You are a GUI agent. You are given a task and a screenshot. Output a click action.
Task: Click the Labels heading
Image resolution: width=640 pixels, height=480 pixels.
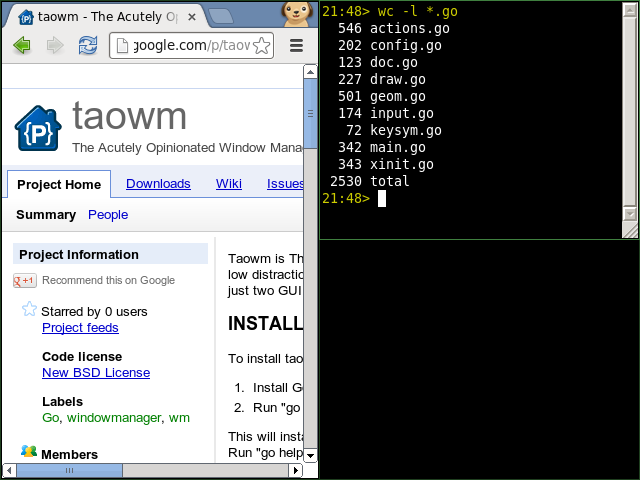point(62,402)
